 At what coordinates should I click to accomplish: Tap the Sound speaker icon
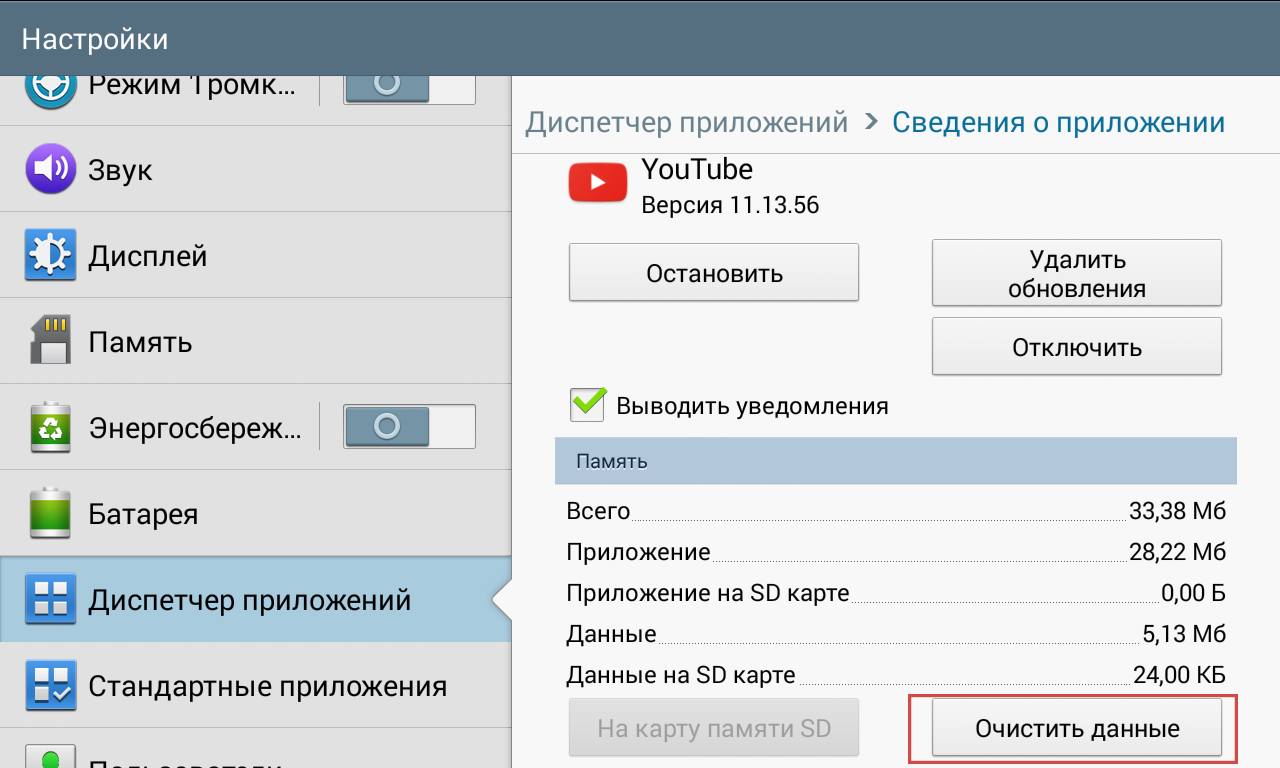50,169
